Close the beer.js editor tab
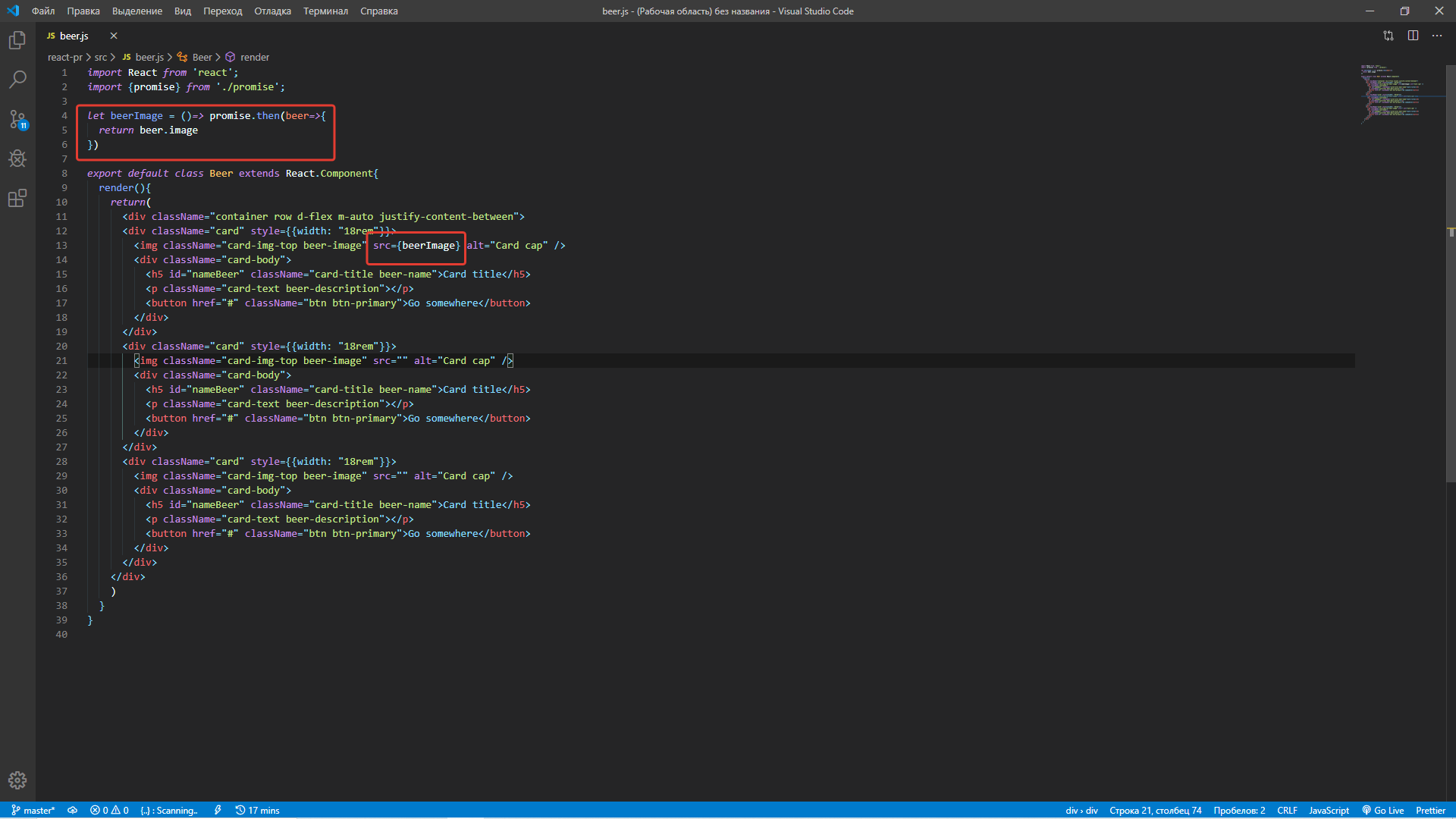This screenshot has height=819, width=1456. point(114,36)
